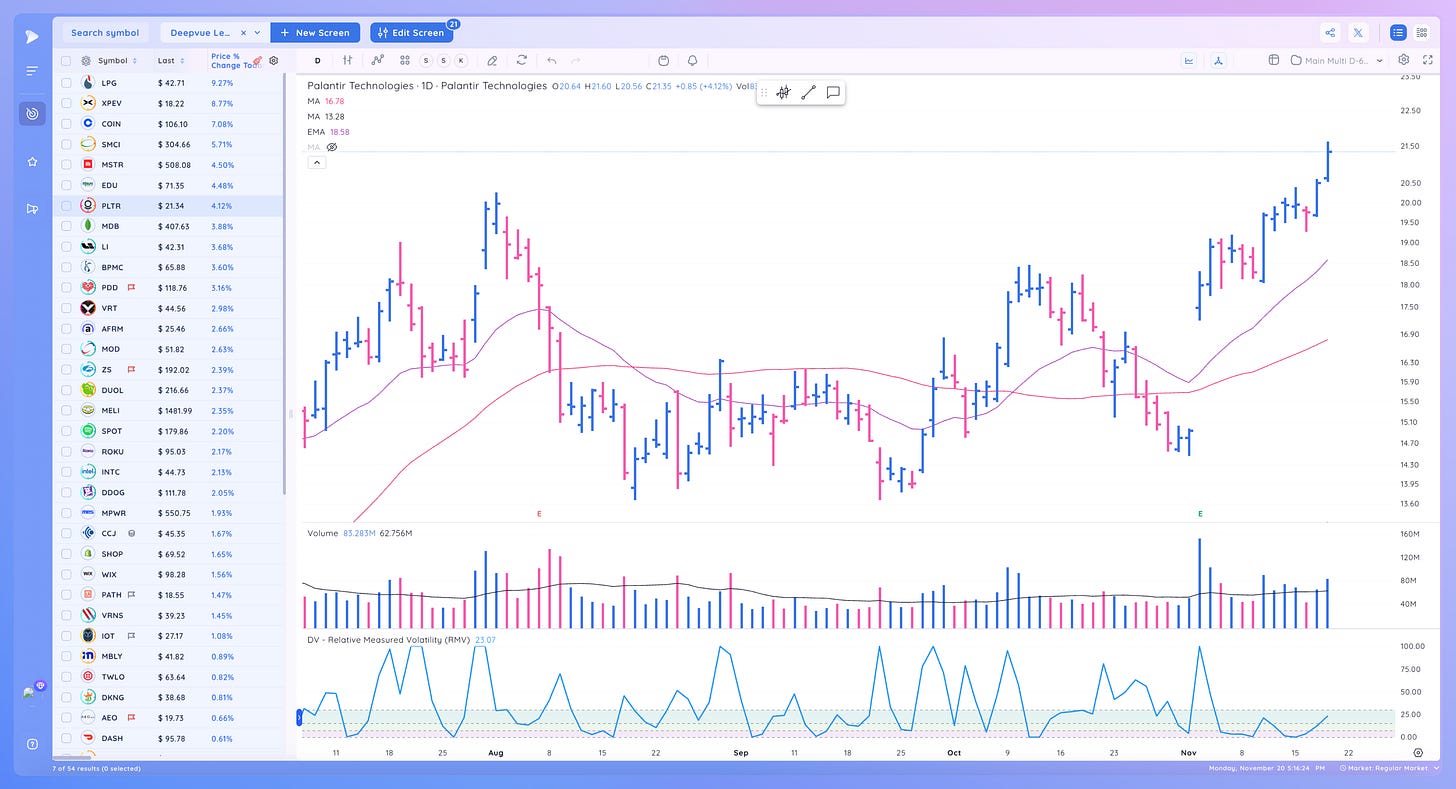The image size is (1456, 789).
Task: Sort by Symbol column arrows
Action: (135, 61)
